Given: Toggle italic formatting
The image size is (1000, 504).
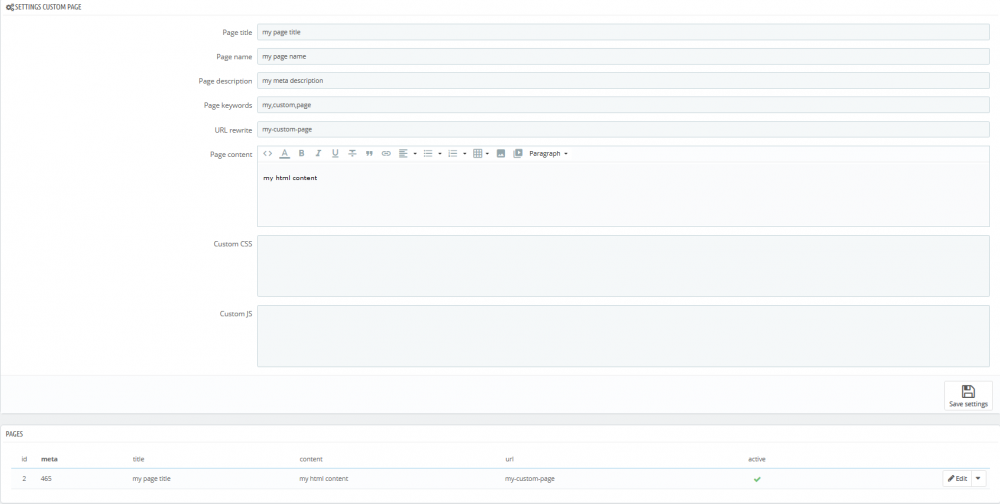Looking at the screenshot, I should [318, 154].
